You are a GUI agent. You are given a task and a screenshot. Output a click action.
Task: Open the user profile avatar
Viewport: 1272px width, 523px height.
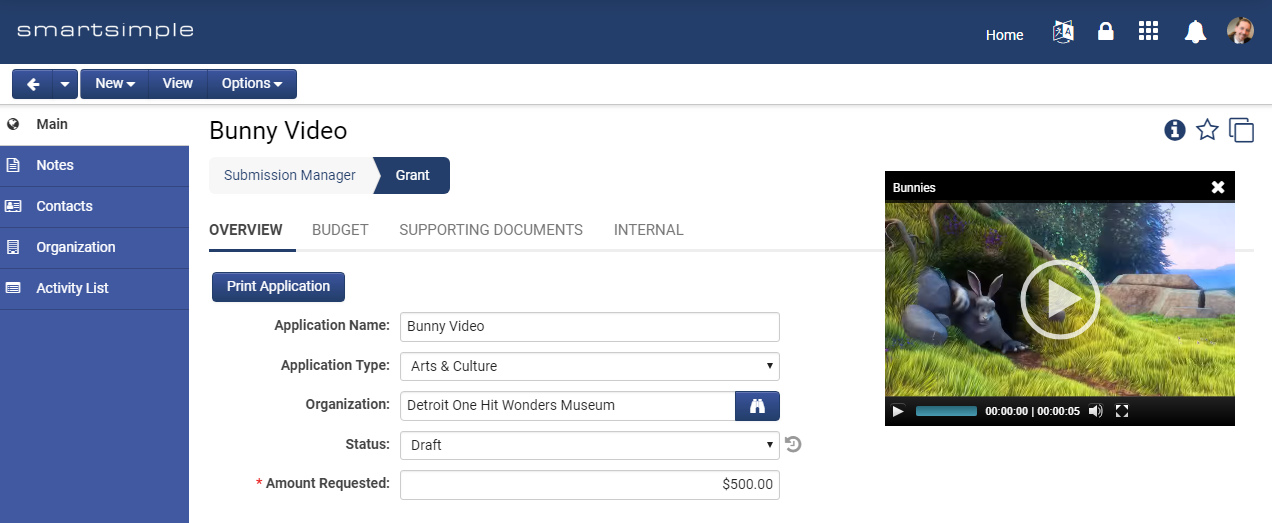click(x=1240, y=31)
